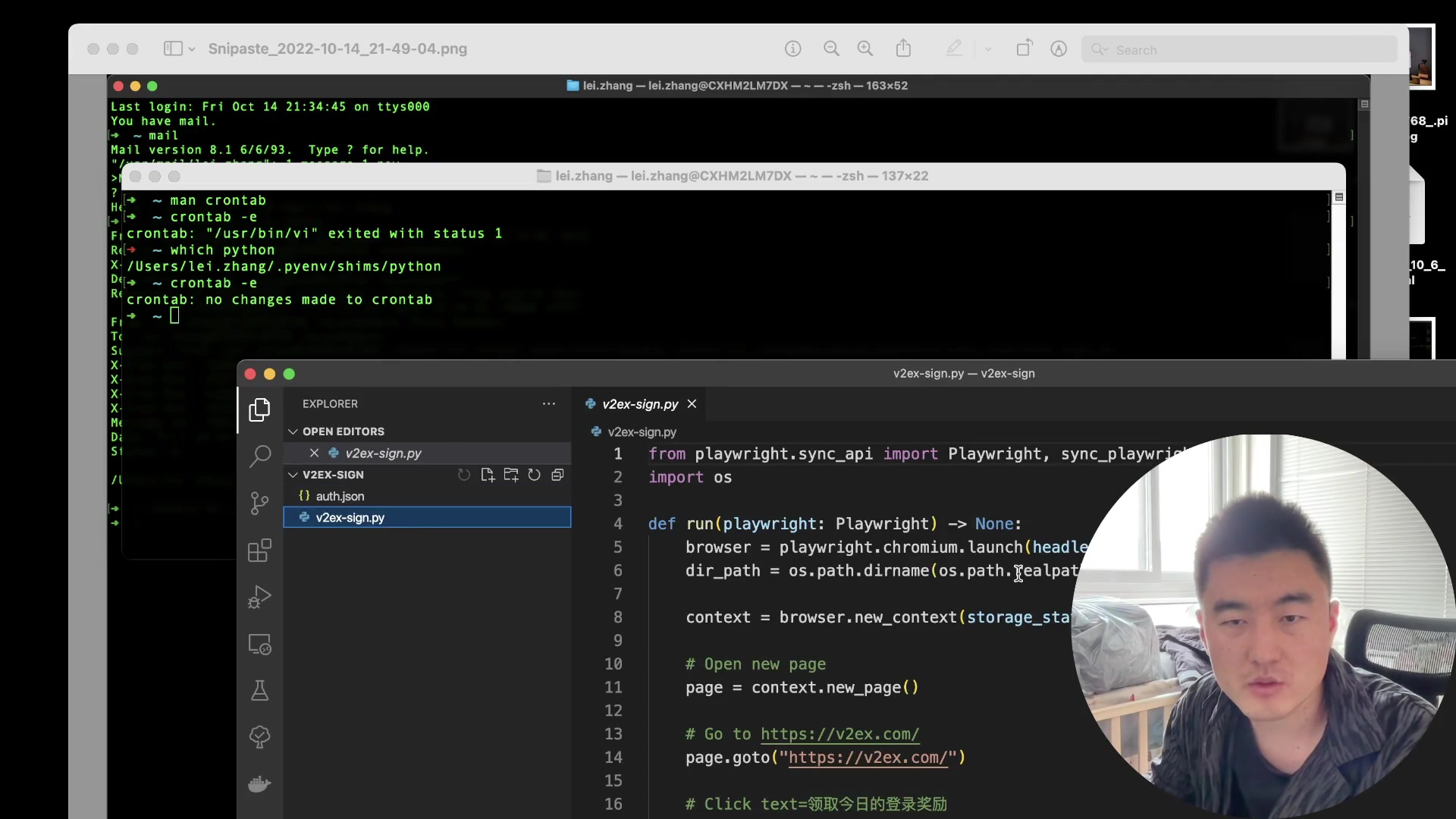Image resolution: width=1456 pixels, height=819 pixels.
Task: Click New Folder icon in V2EX-SIGN header
Action: (511, 475)
